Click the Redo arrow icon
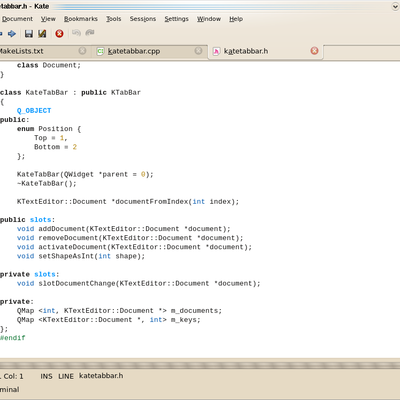The image size is (400, 400). (90, 33)
